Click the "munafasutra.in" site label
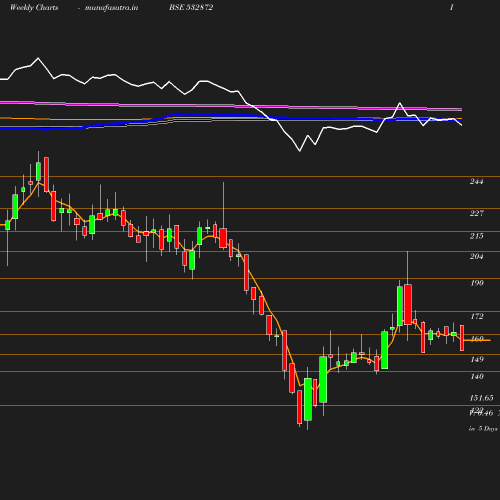This screenshot has height=500, width=500. [x=111, y=8]
